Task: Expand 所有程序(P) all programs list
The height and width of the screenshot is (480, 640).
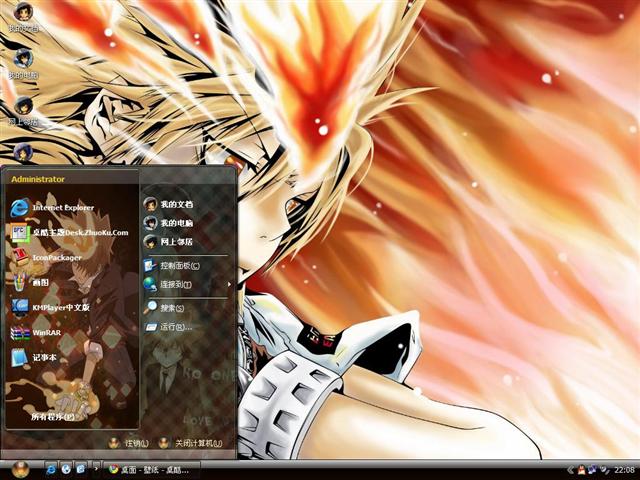Action: point(53,417)
